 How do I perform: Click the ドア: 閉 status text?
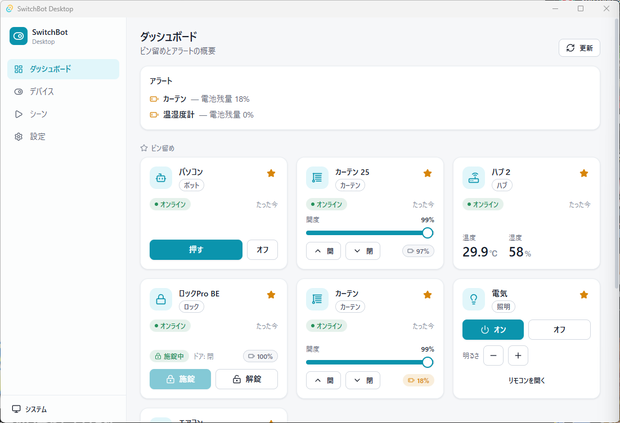(203, 356)
